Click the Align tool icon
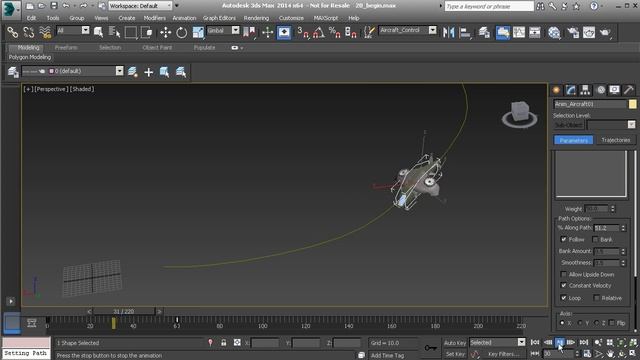Image resolution: width=640 pixels, height=360 pixels. click(465, 32)
